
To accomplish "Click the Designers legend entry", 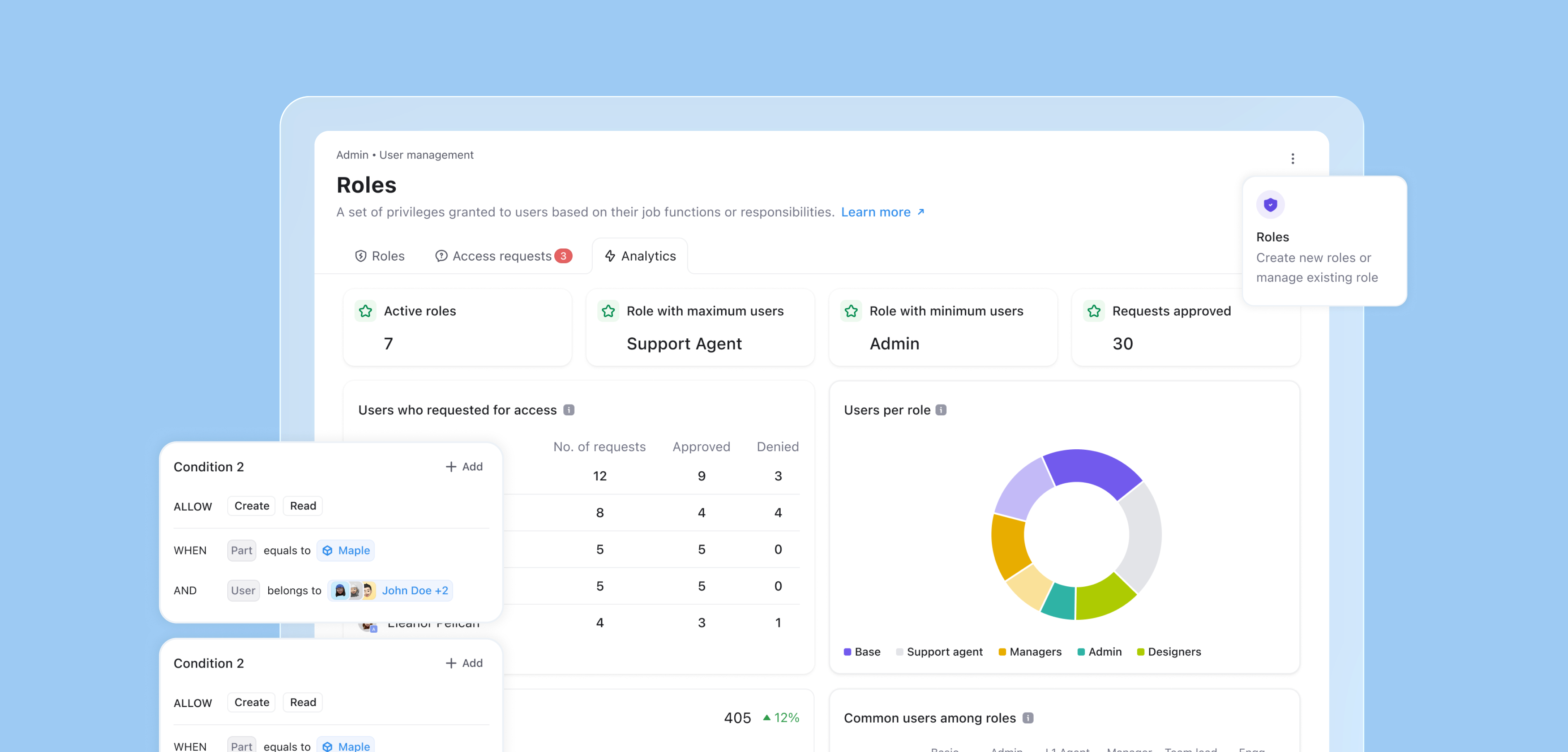I will pyautogui.click(x=1169, y=652).
